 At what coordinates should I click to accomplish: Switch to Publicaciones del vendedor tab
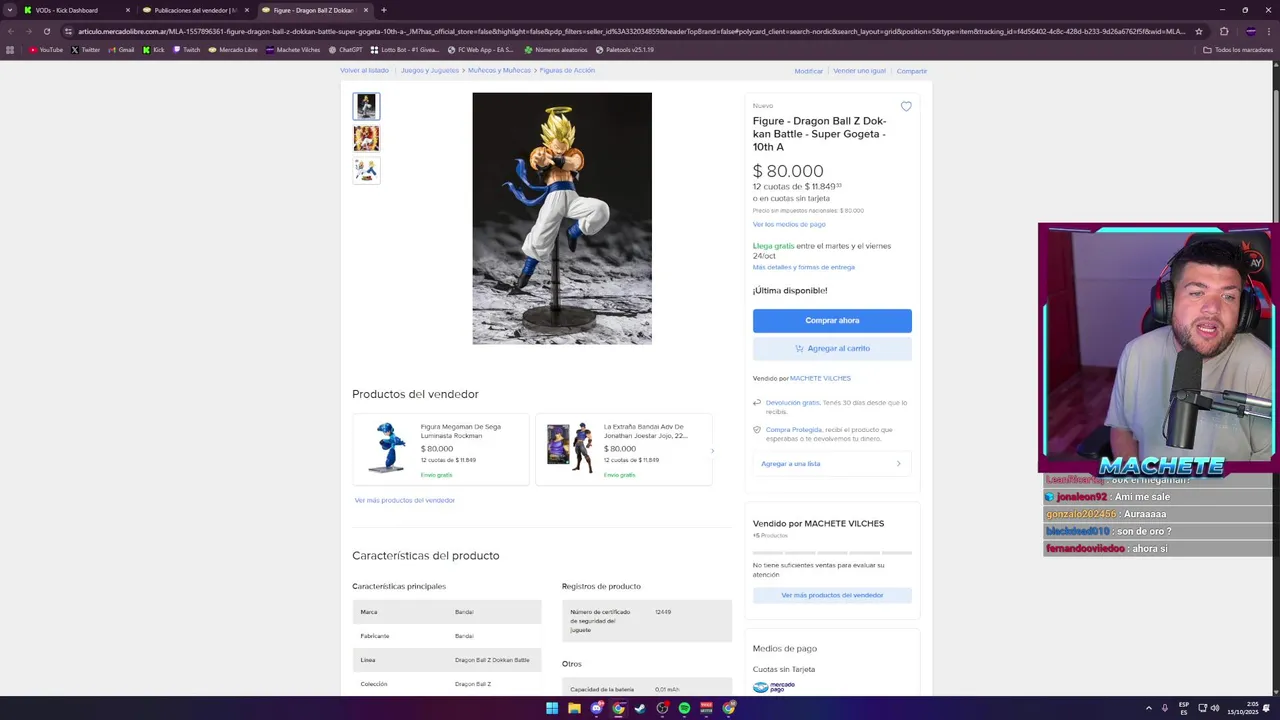tap(194, 10)
